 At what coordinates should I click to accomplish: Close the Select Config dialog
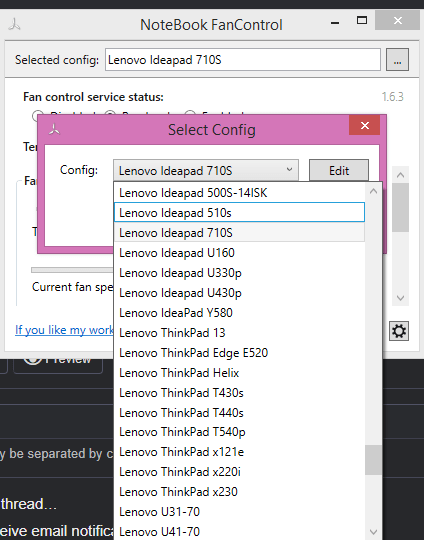tap(364, 125)
